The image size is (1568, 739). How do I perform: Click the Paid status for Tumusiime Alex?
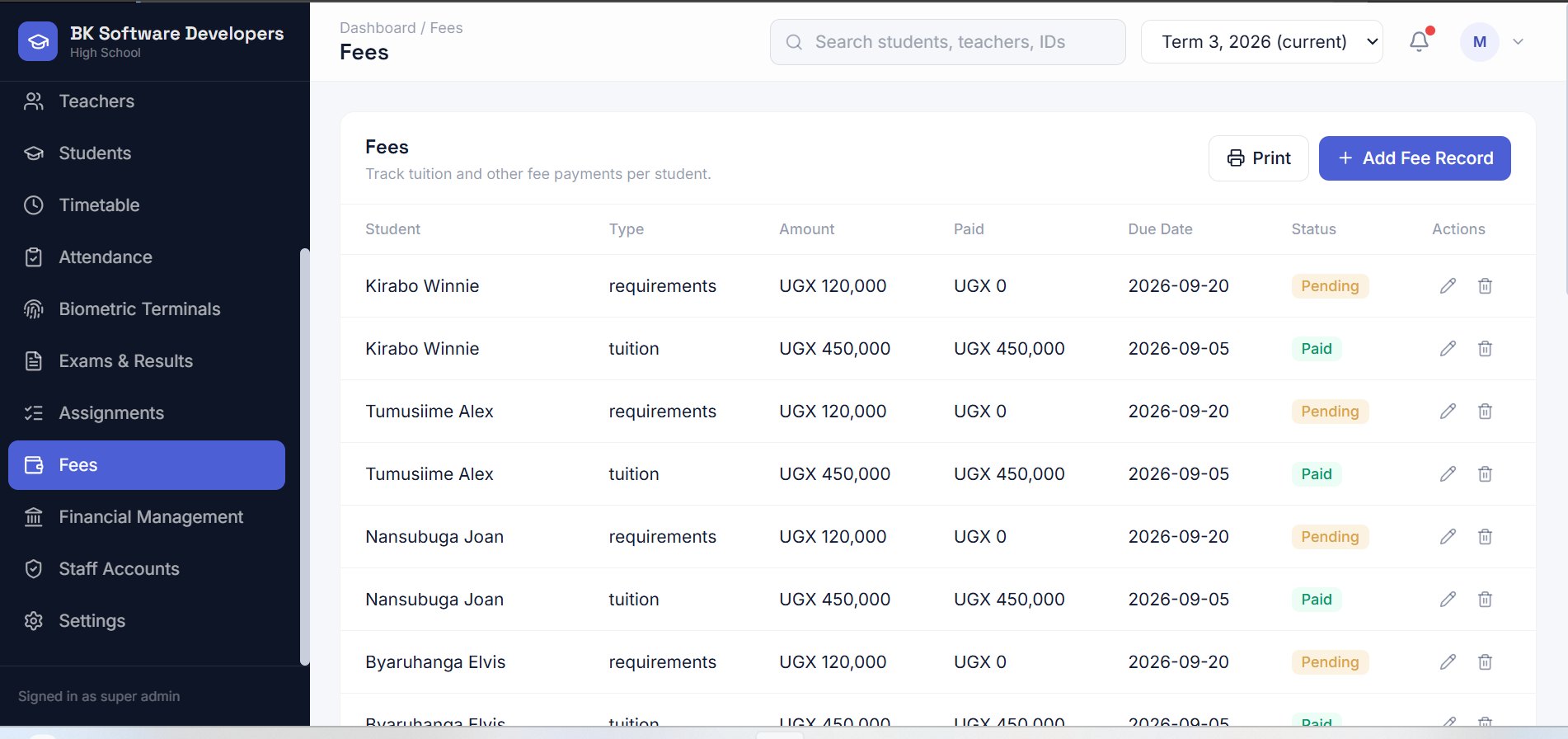pyautogui.click(x=1317, y=474)
